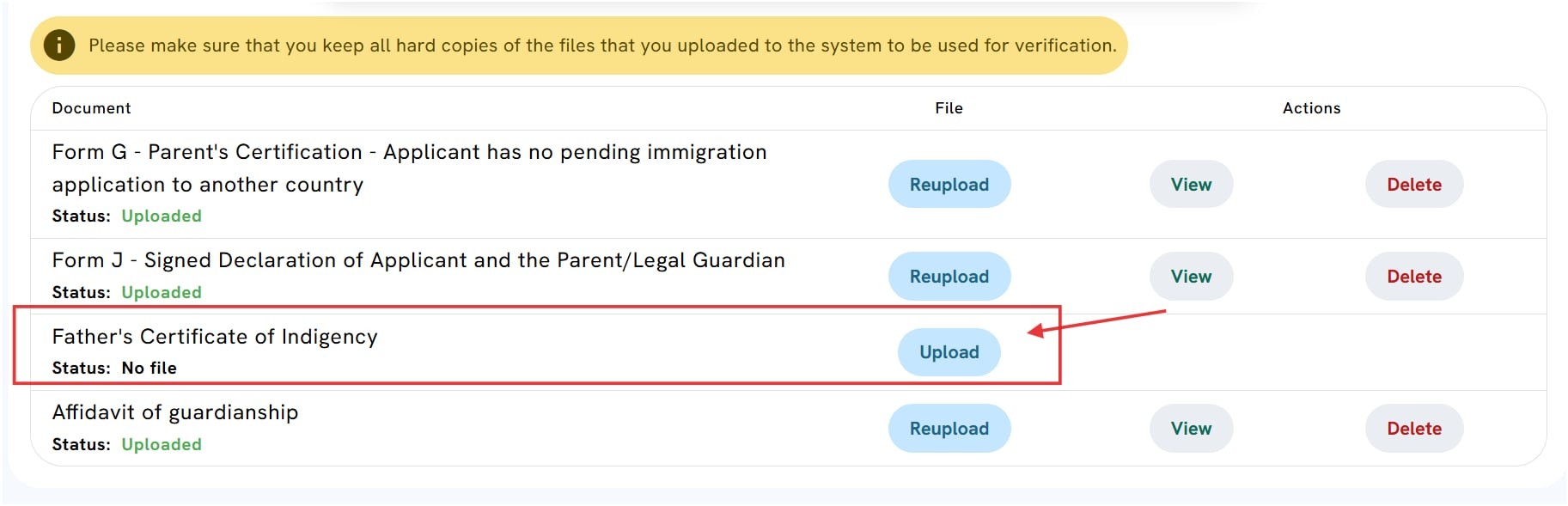
Task: Select the Actions column header
Action: click(1311, 108)
